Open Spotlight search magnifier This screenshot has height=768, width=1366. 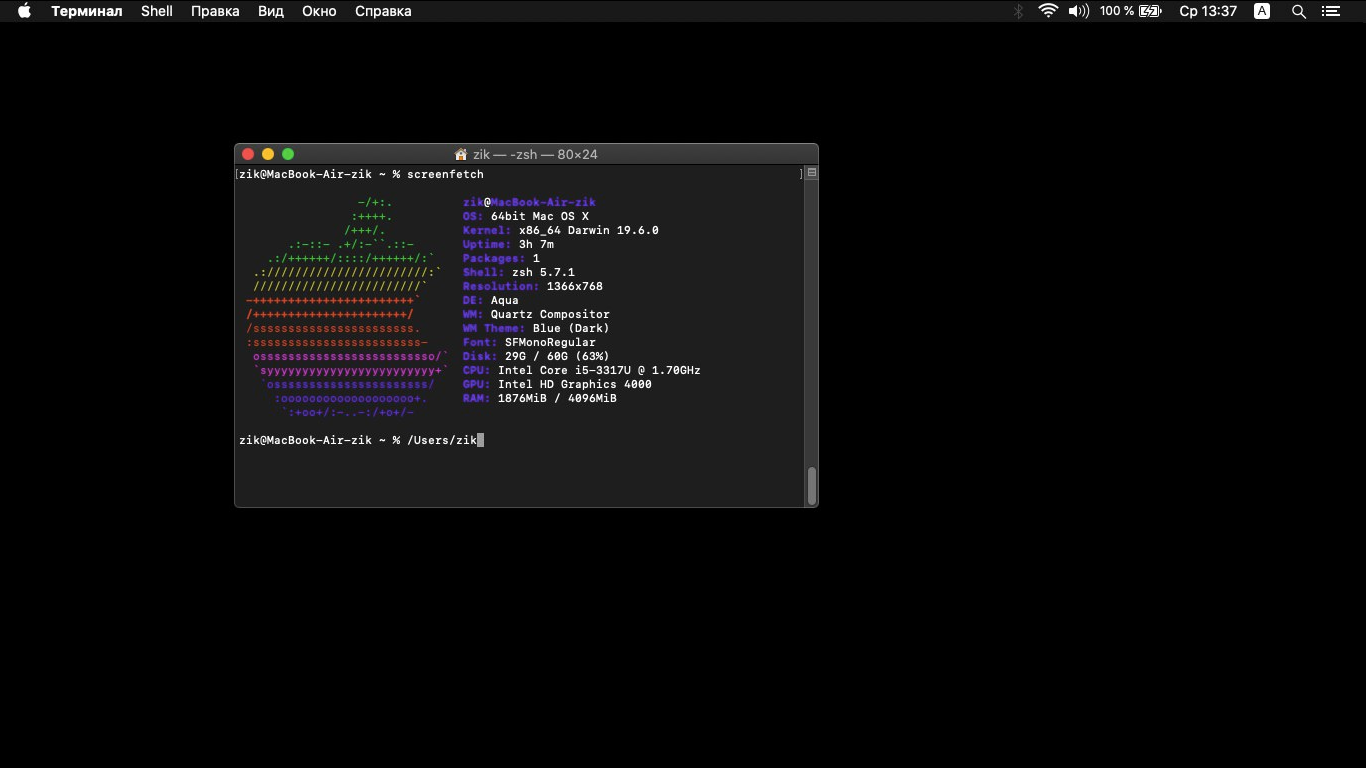1299,11
